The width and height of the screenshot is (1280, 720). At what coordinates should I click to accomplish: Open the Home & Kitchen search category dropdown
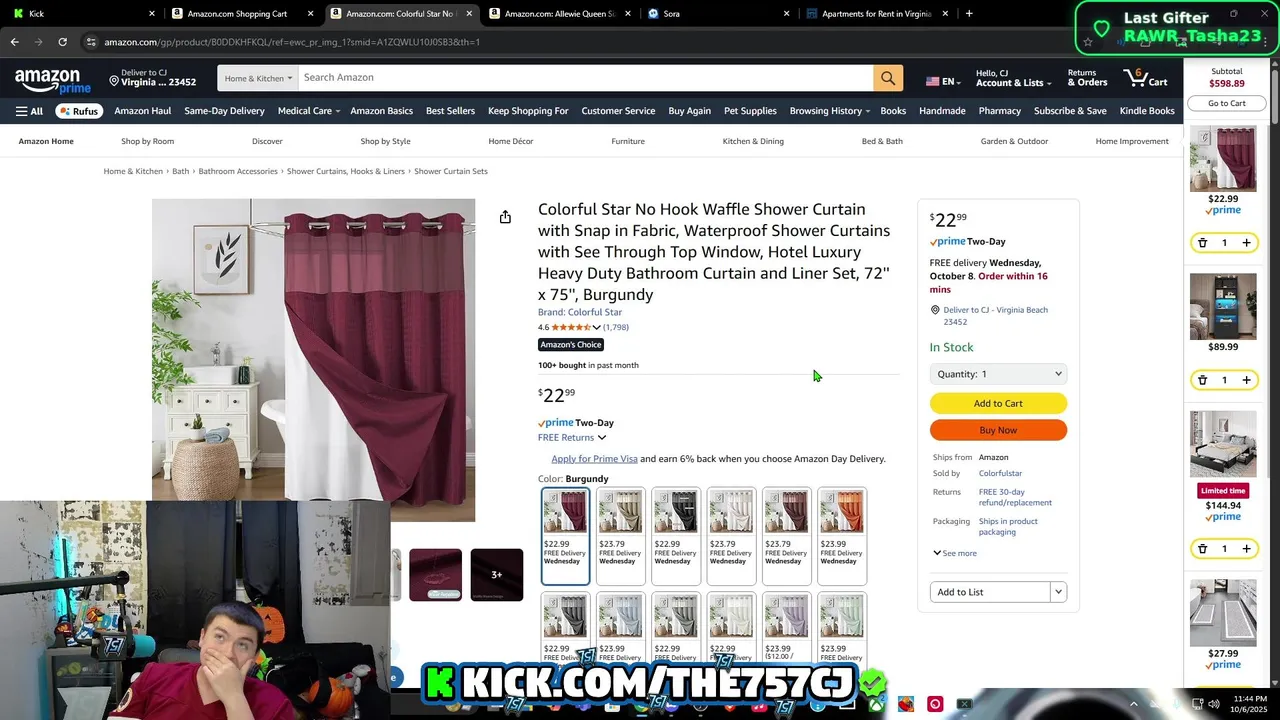tap(258, 78)
